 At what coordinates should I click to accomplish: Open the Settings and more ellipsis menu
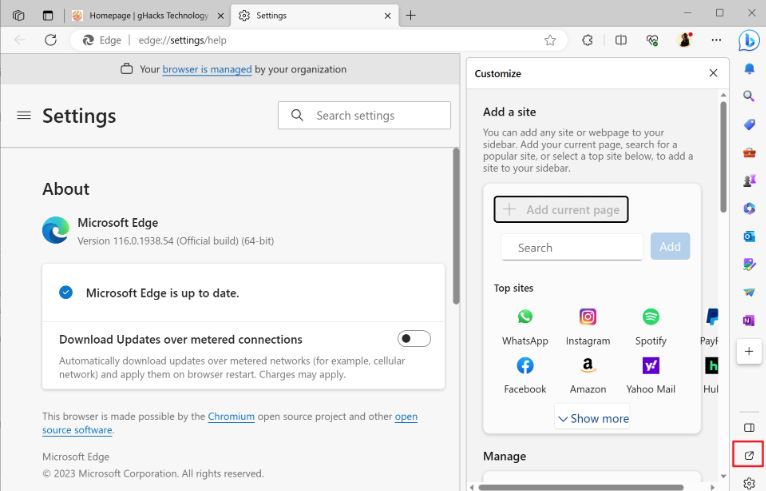click(716, 40)
